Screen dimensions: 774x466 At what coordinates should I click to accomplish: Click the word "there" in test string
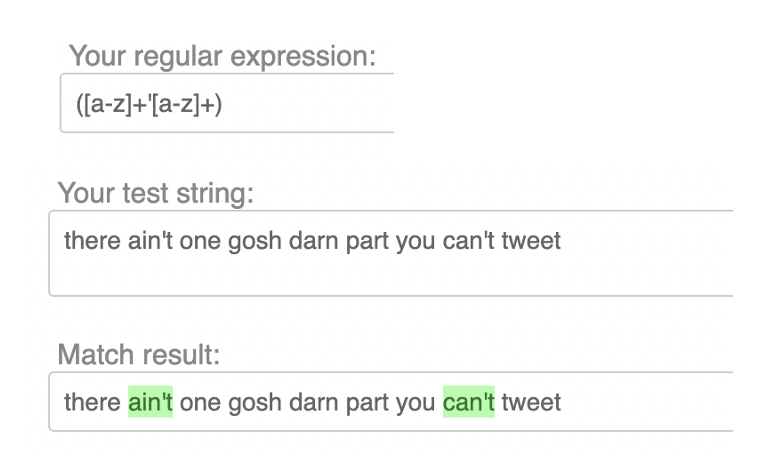pos(92,241)
